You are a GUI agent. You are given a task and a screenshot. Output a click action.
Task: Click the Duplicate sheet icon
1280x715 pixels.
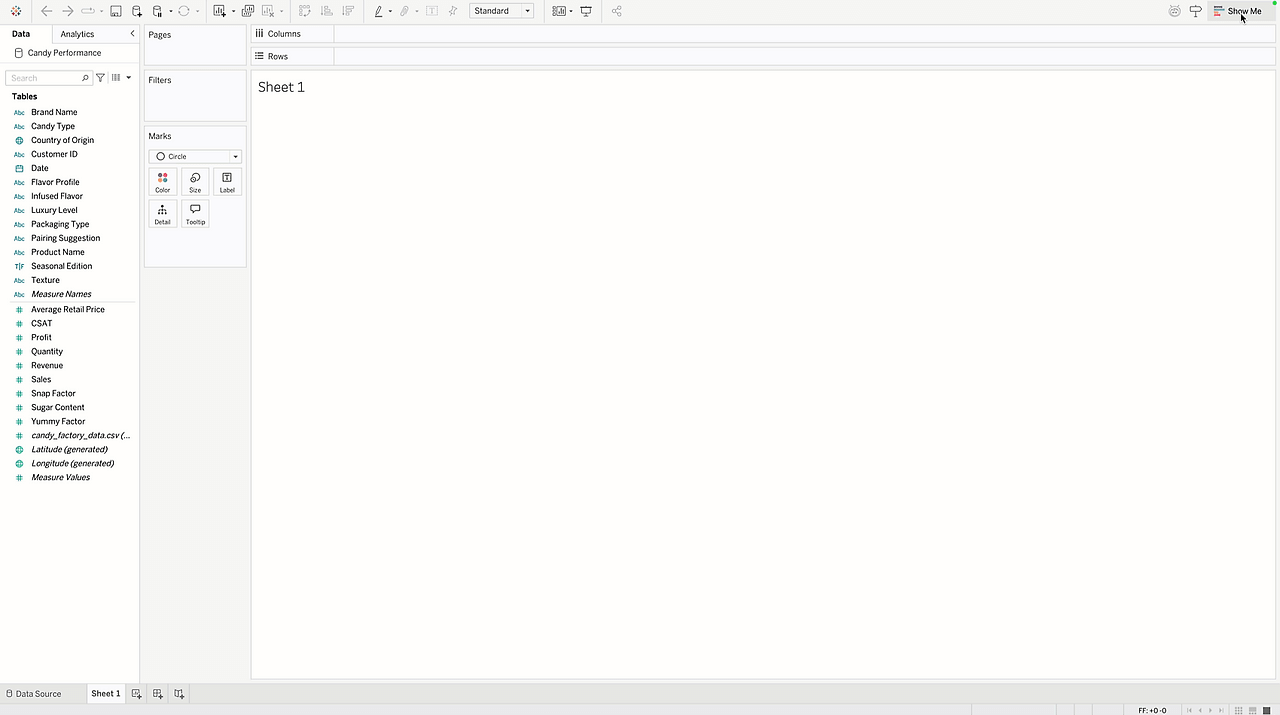pyautogui.click(x=248, y=11)
